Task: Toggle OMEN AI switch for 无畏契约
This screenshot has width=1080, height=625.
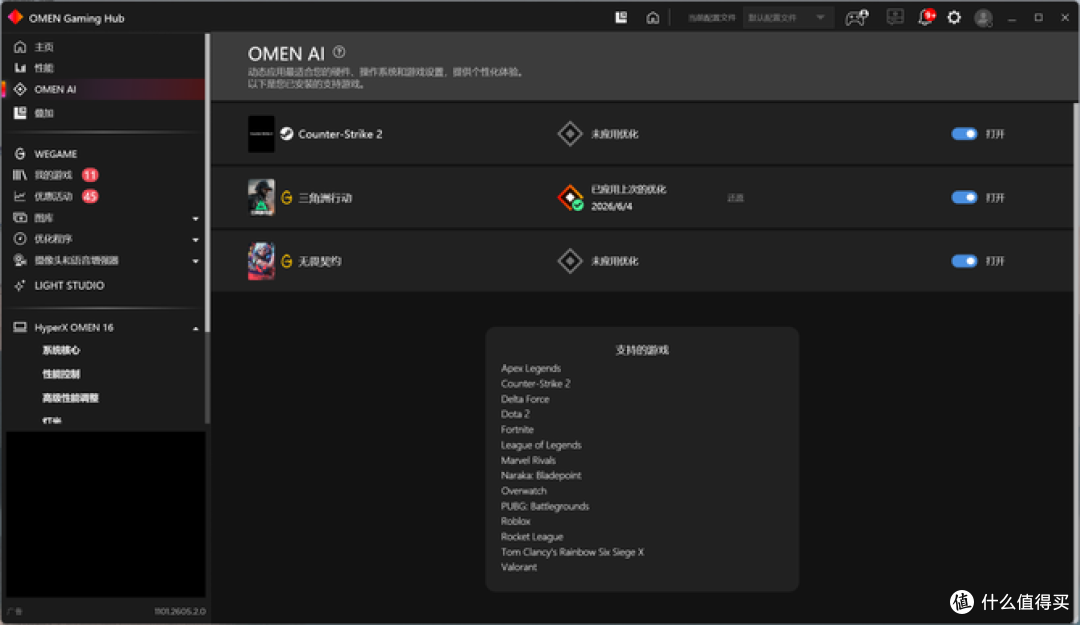Action: pyautogui.click(x=964, y=261)
